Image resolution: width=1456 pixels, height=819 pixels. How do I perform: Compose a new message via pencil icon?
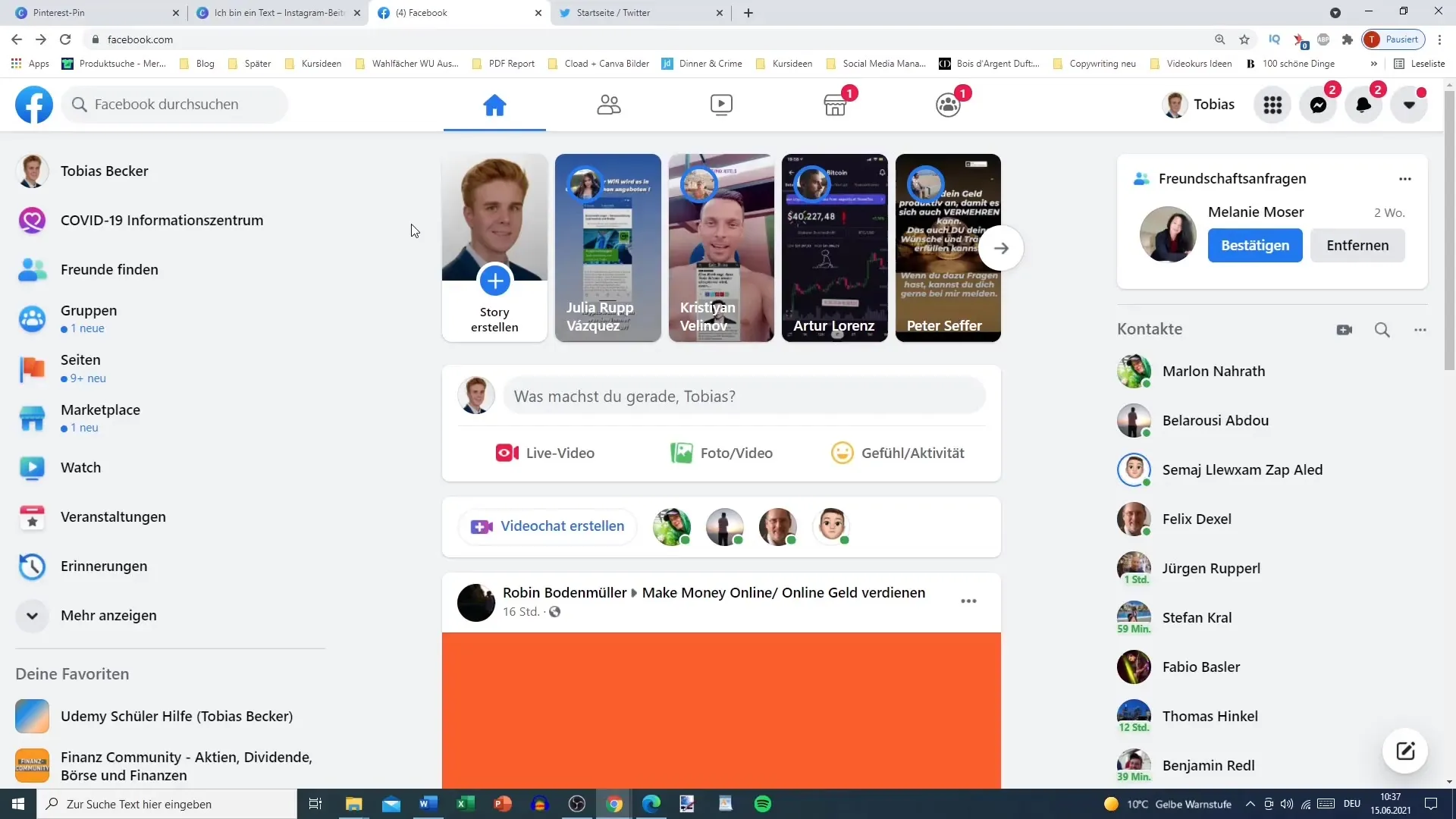click(x=1405, y=752)
